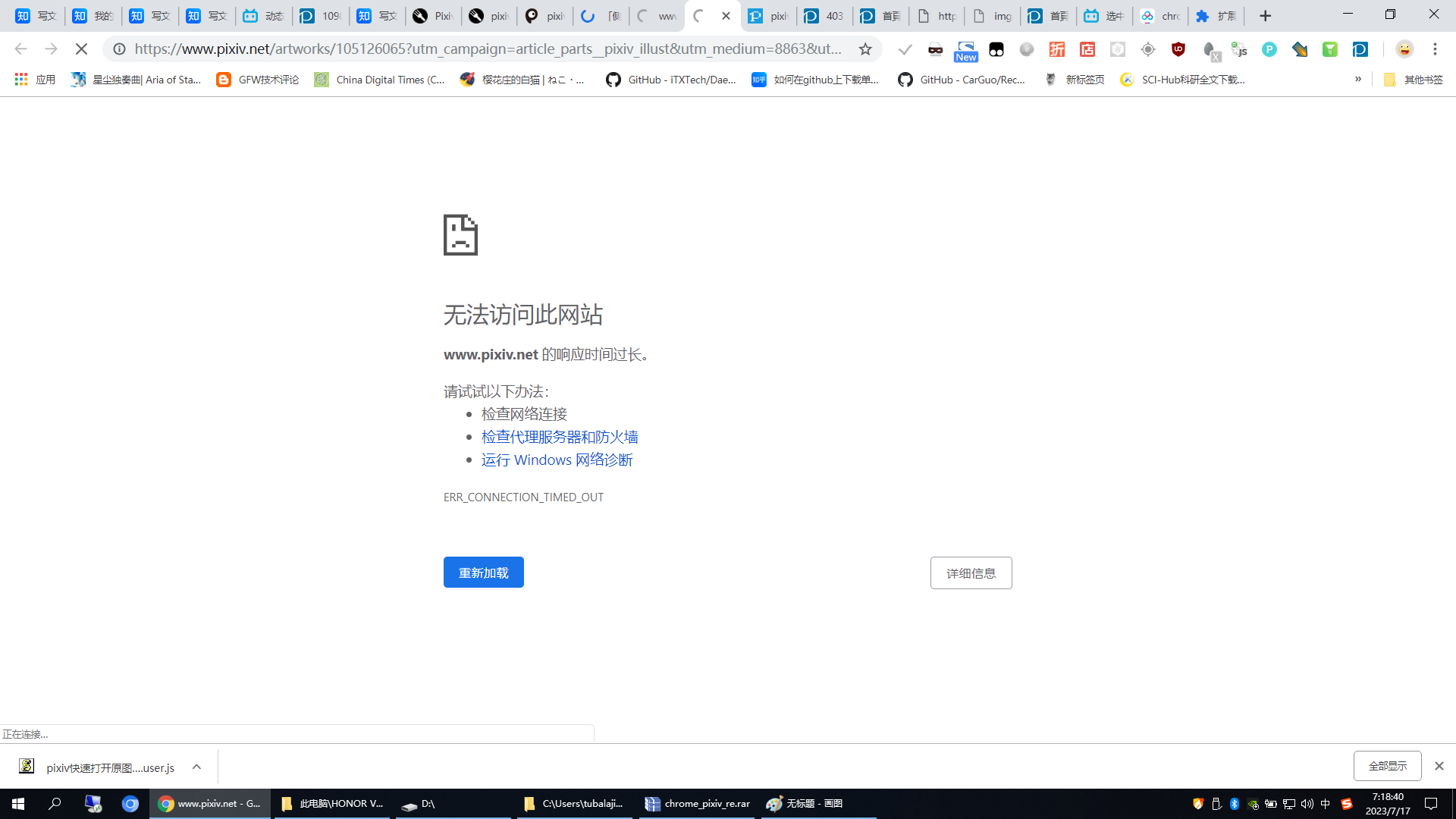
Task: Open the D:\ drive taskbar window
Action: 453,803
